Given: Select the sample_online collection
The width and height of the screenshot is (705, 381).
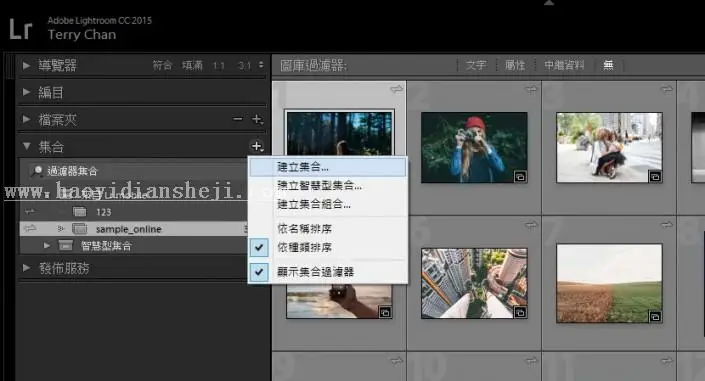Looking at the screenshot, I should pyautogui.click(x=134, y=229).
